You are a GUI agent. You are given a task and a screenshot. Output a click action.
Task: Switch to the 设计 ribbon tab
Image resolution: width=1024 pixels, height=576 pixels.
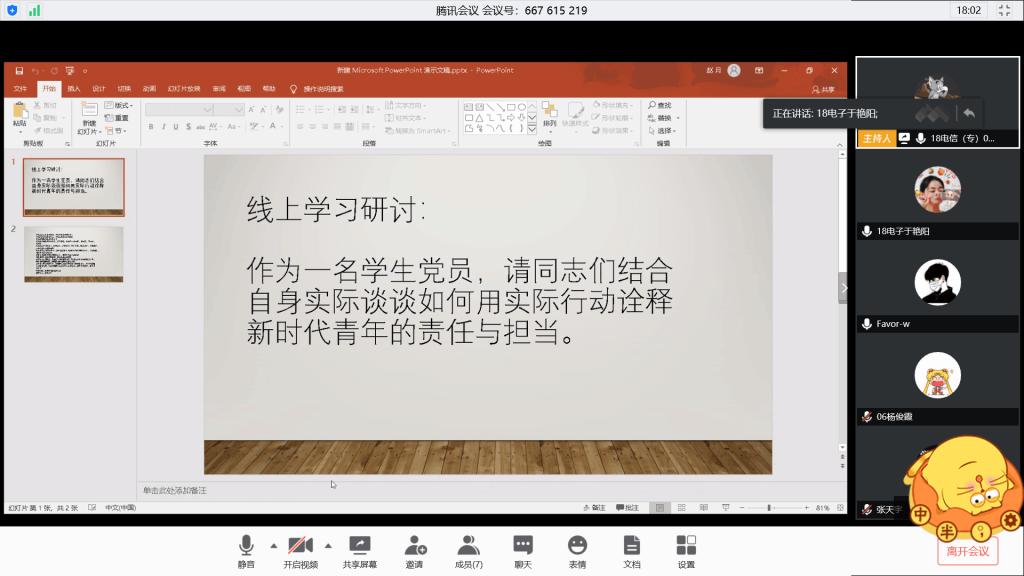pos(99,88)
